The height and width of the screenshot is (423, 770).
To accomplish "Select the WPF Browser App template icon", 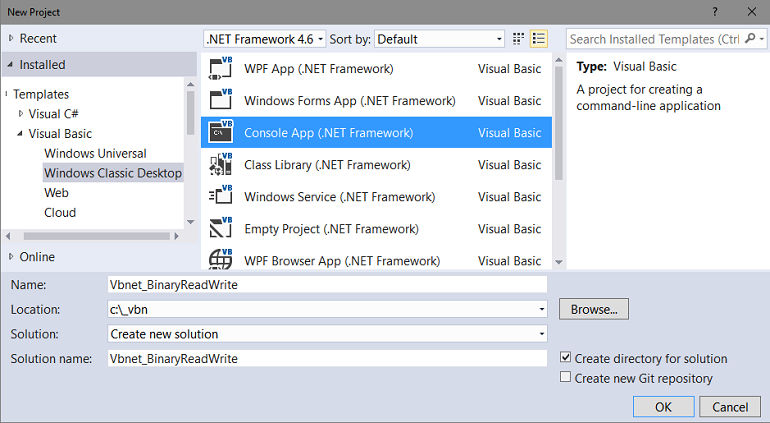I will [x=220, y=259].
